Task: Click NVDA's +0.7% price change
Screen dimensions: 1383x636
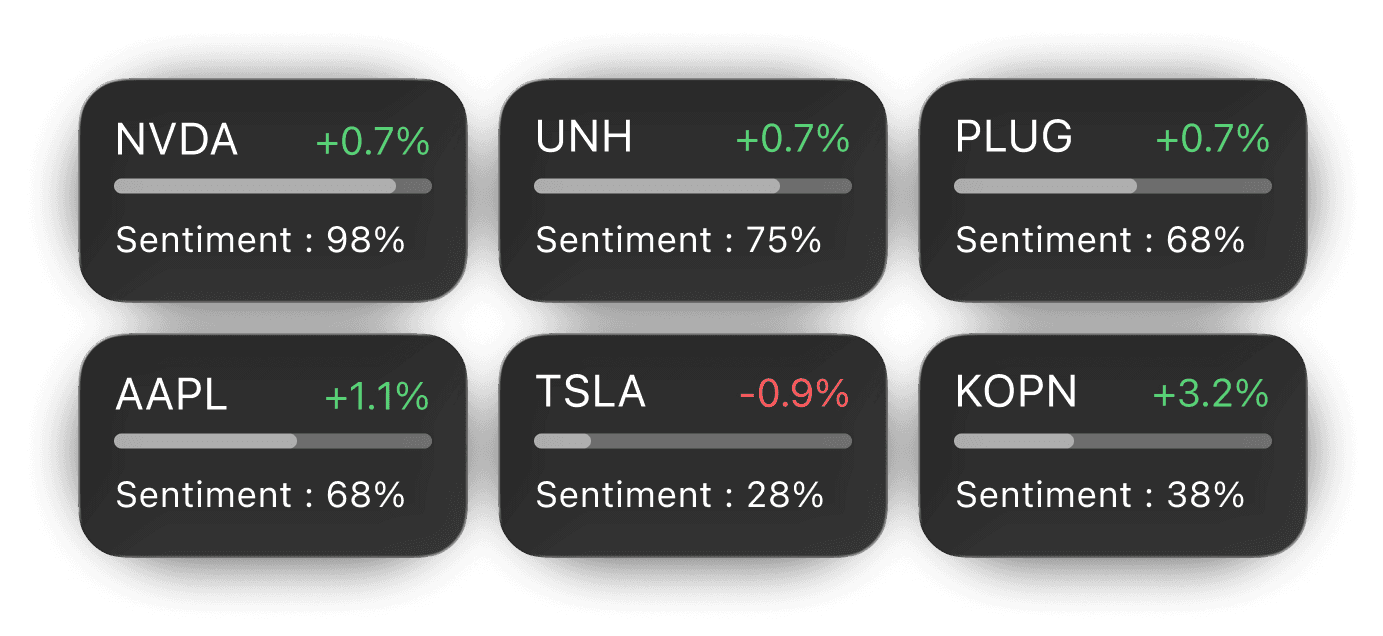Action: coord(373,142)
